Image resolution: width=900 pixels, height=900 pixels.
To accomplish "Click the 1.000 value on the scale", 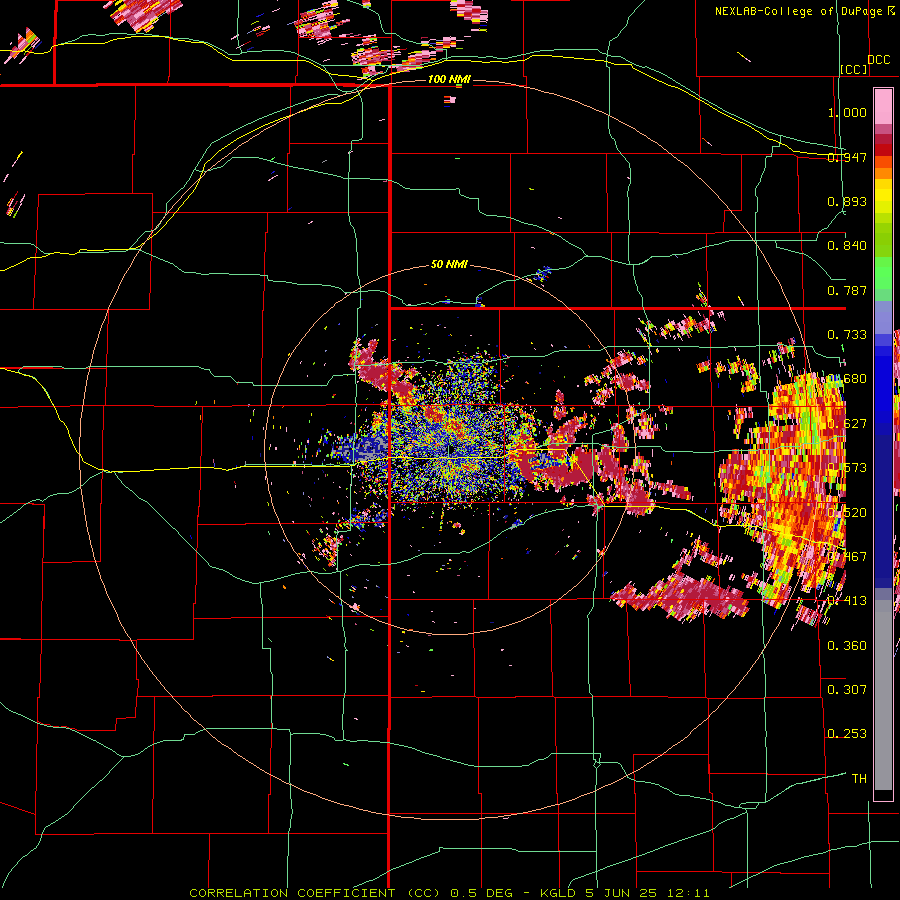I will pyautogui.click(x=847, y=112).
